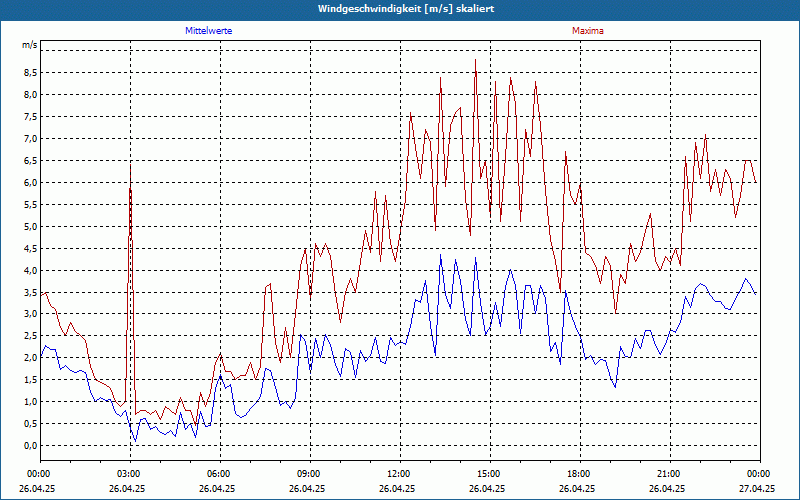Click the 15:00 time label

pos(490,474)
